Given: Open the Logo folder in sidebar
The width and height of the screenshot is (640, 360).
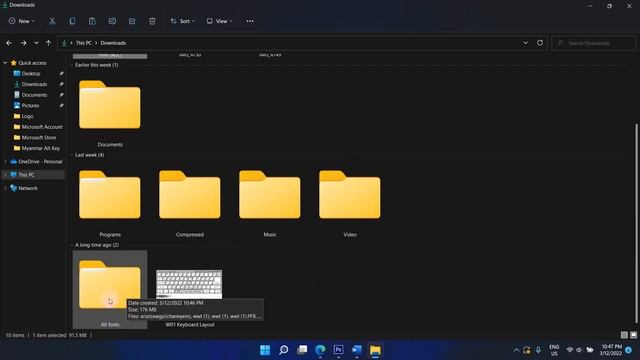Looking at the screenshot, I should pyautogui.click(x=27, y=116).
